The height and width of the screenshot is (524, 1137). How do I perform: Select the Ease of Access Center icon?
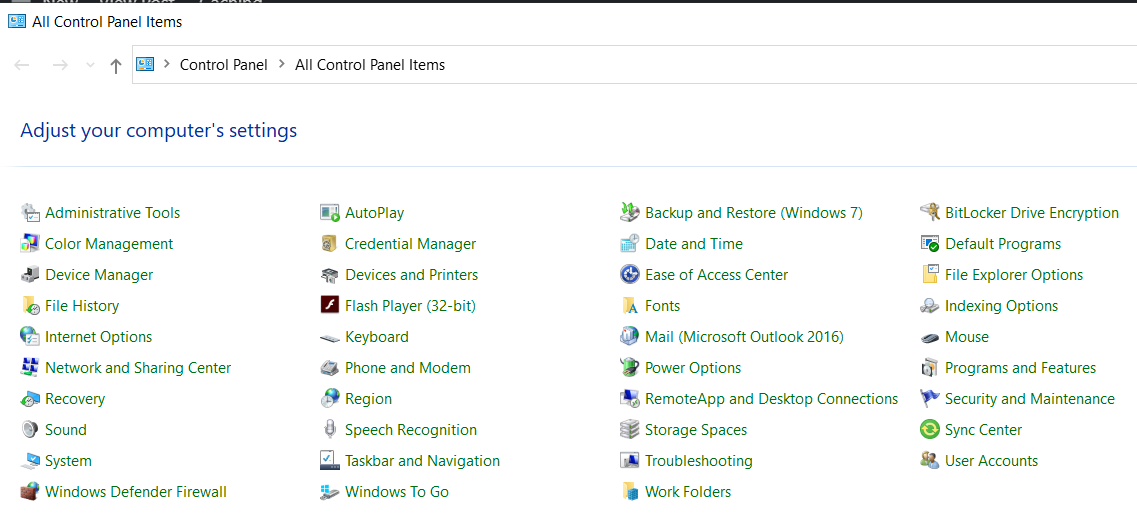(630, 275)
